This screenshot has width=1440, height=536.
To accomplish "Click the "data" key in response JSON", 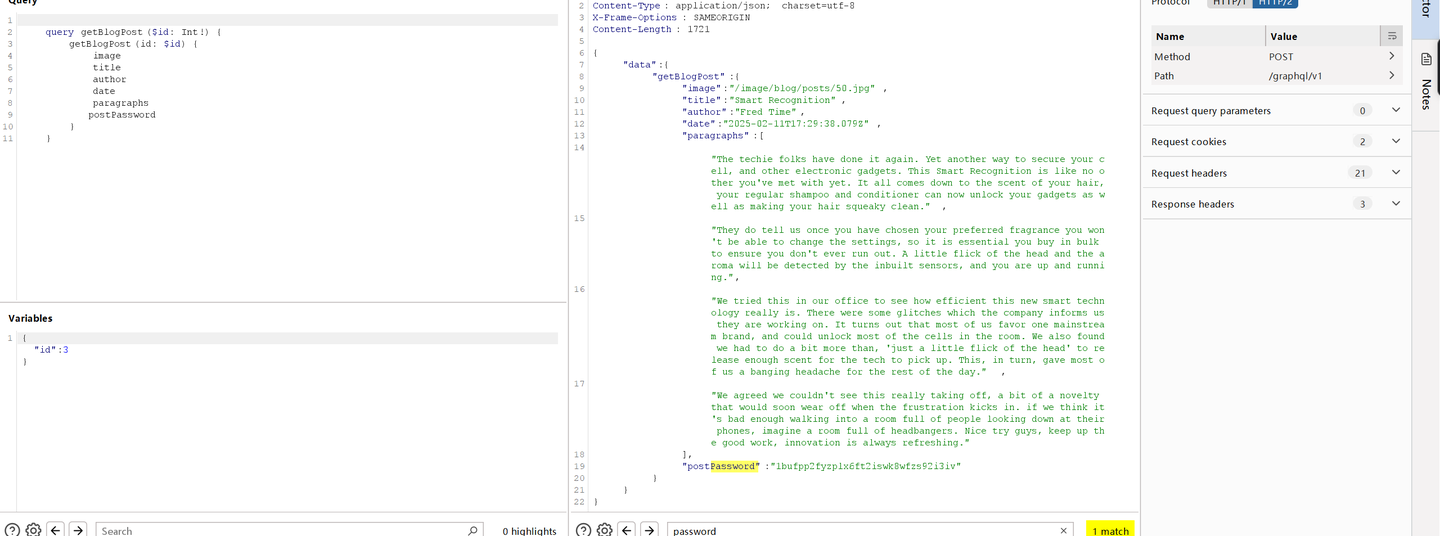I will point(639,64).
